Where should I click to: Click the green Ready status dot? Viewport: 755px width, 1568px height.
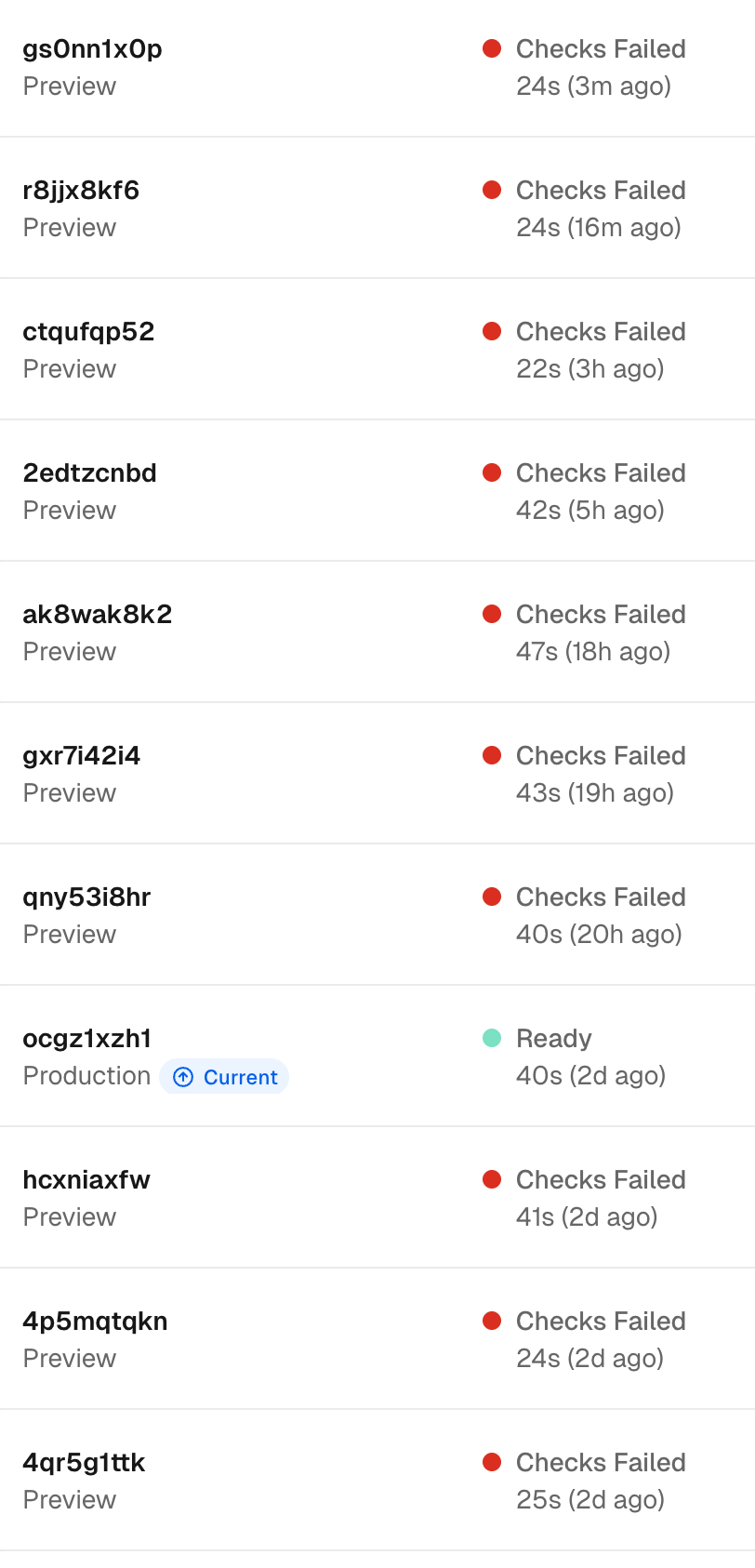pos(492,1038)
